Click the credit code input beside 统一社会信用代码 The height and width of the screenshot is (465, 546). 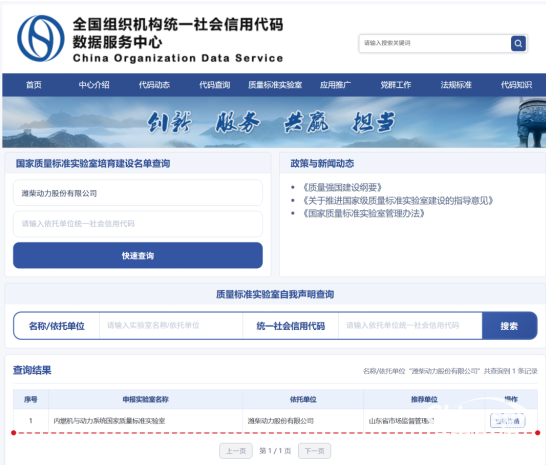tap(410, 326)
